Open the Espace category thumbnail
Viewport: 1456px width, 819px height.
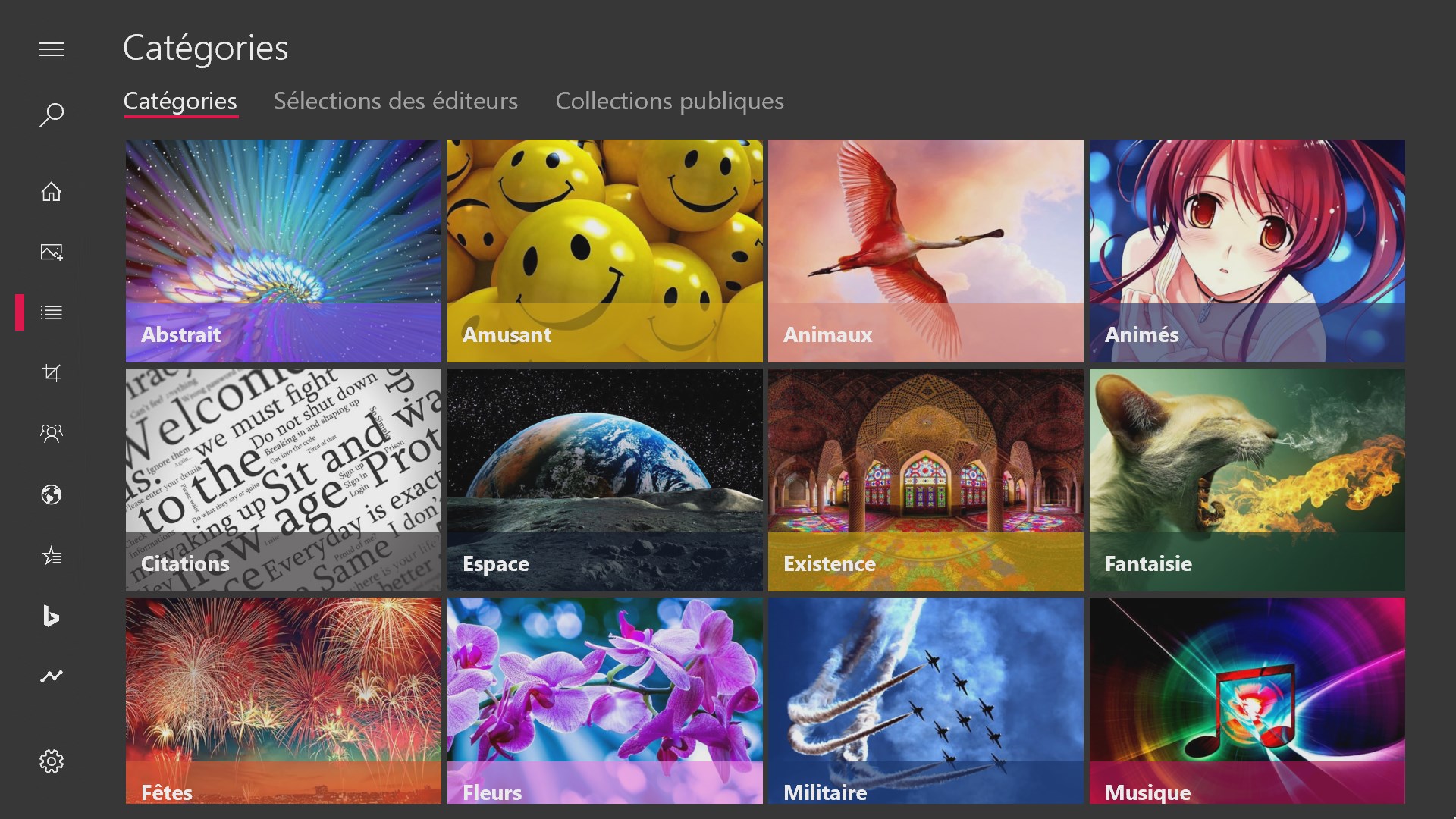click(x=604, y=479)
